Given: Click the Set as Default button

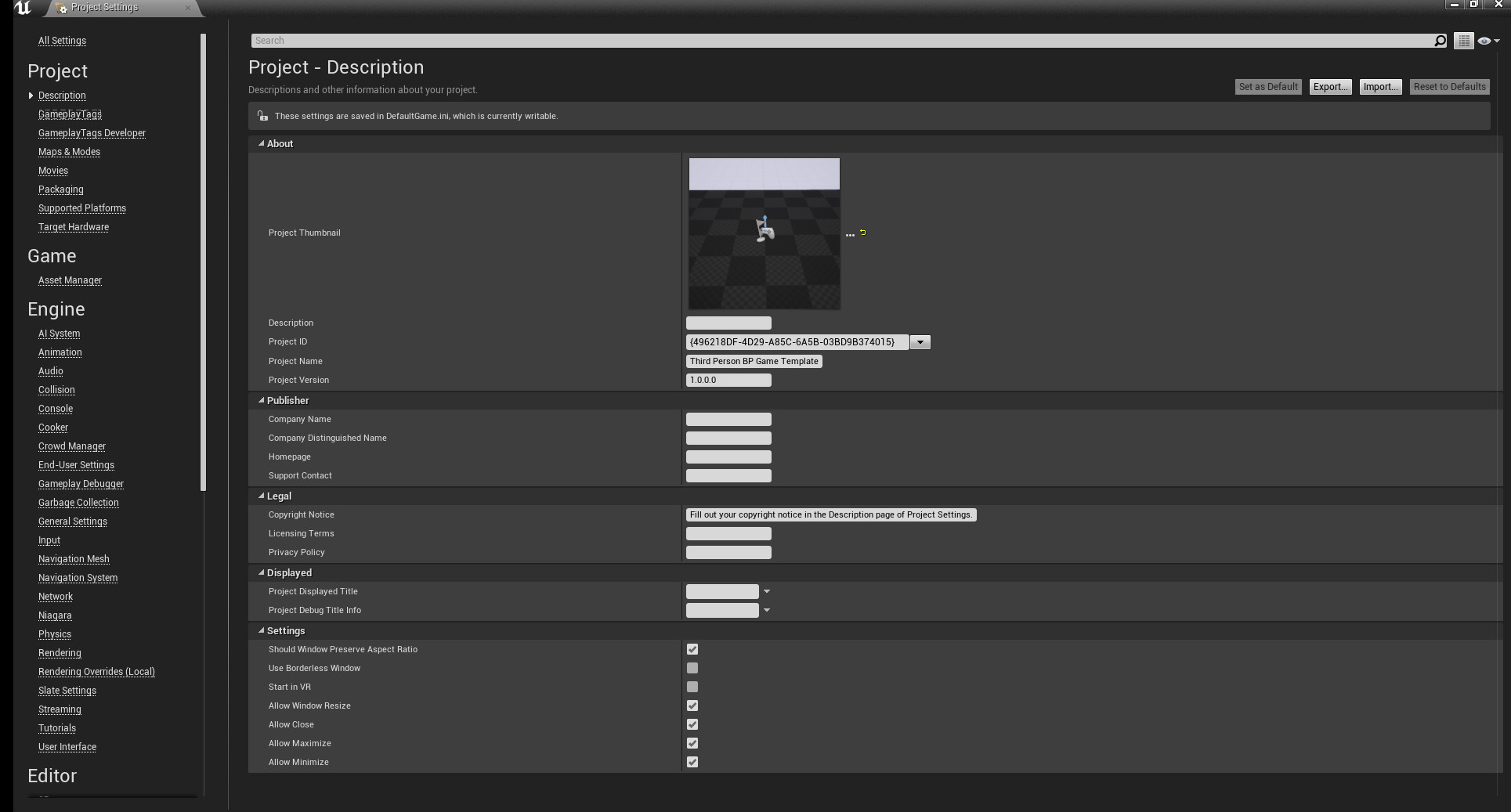Looking at the screenshot, I should [x=1268, y=87].
